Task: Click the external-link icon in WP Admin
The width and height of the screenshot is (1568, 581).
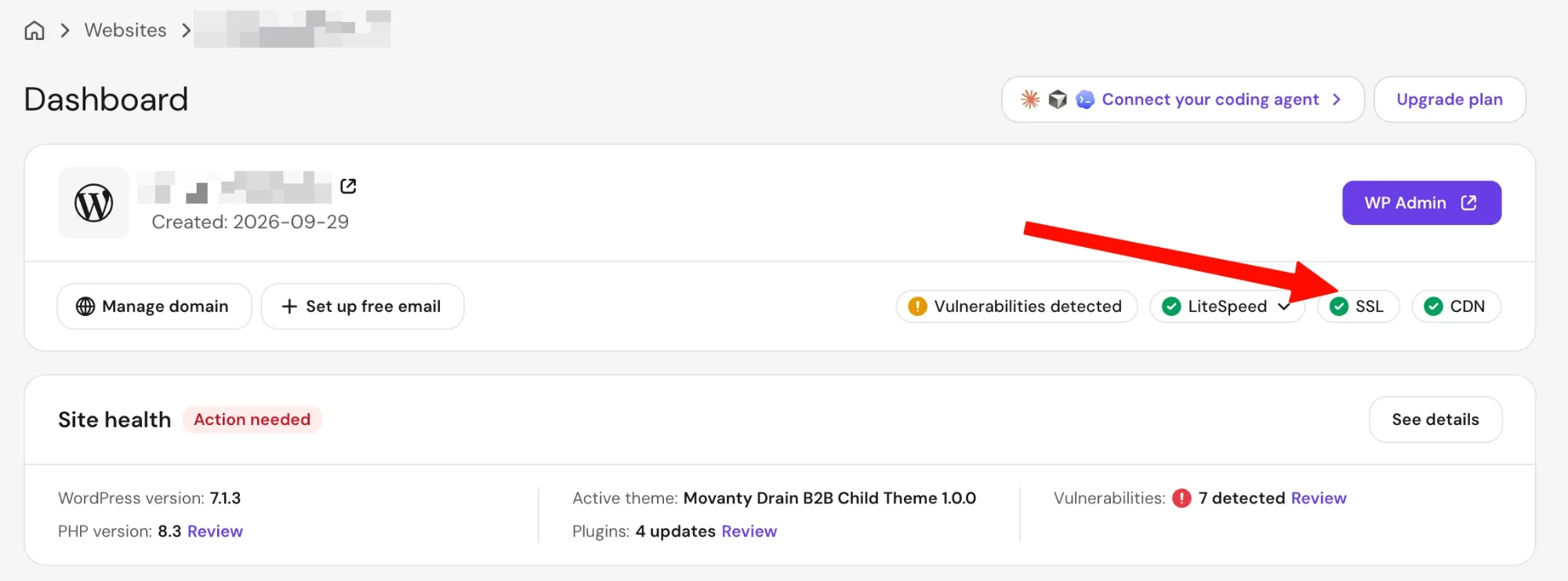Action: [1469, 203]
